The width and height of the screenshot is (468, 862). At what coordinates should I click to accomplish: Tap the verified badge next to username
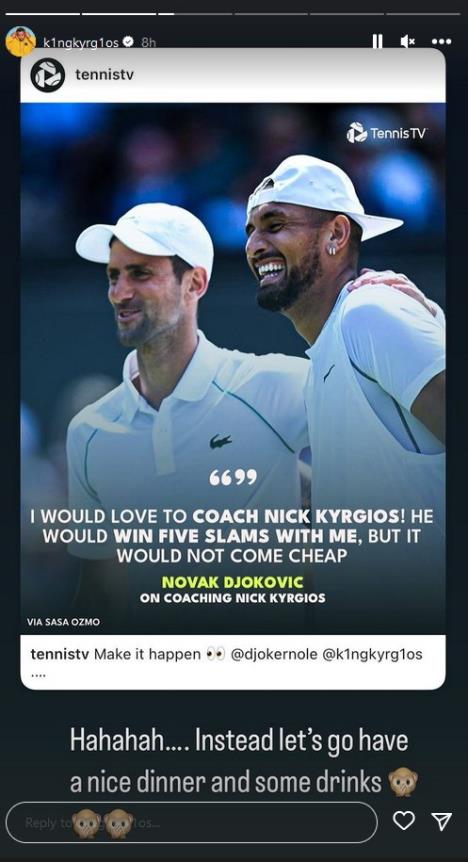pyautogui.click(x=129, y=42)
